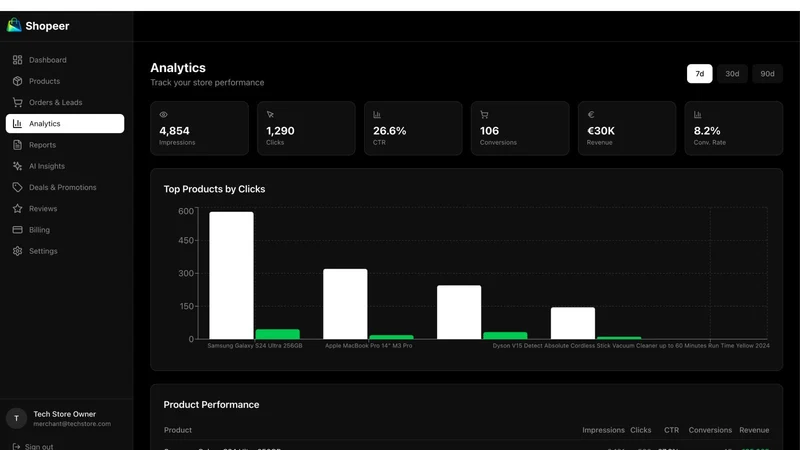
Task: Select the 7d time range
Action: (x=699, y=73)
